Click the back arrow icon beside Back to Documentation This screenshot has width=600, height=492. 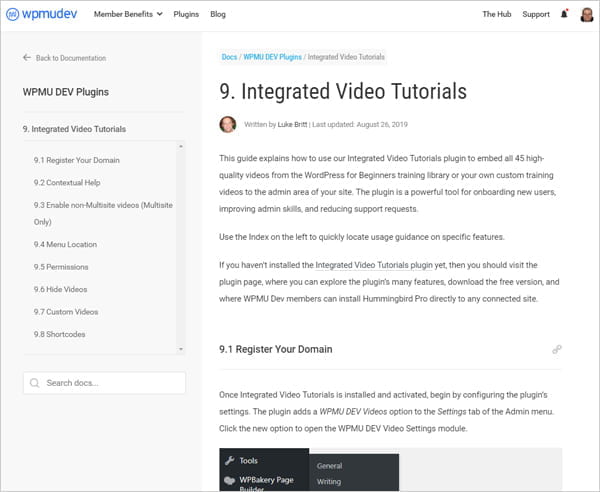click(x=26, y=58)
